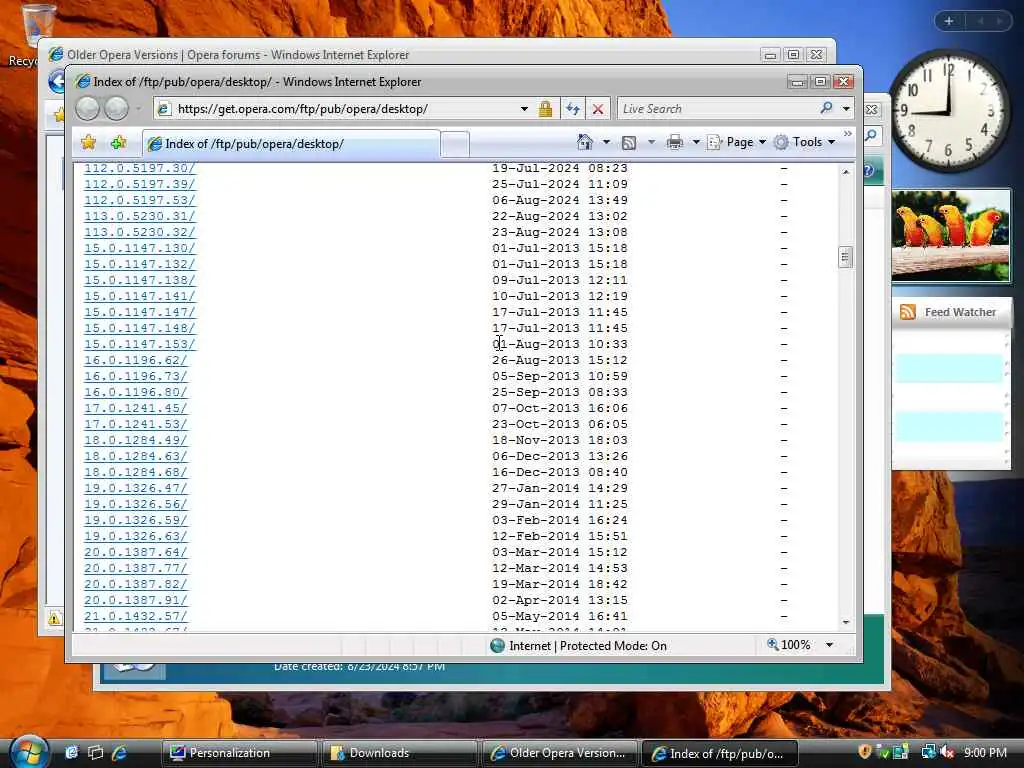Click Switch between windows Quick Launch icon
The image size is (1024, 768).
(x=95, y=752)
